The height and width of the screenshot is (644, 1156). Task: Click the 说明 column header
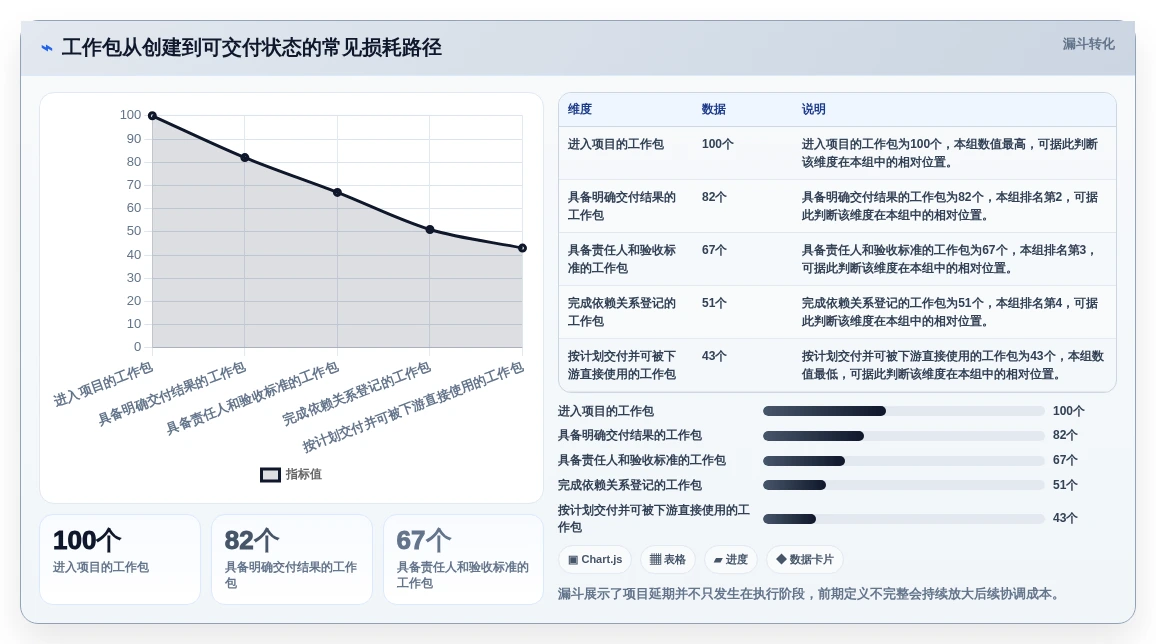(814, 109)
